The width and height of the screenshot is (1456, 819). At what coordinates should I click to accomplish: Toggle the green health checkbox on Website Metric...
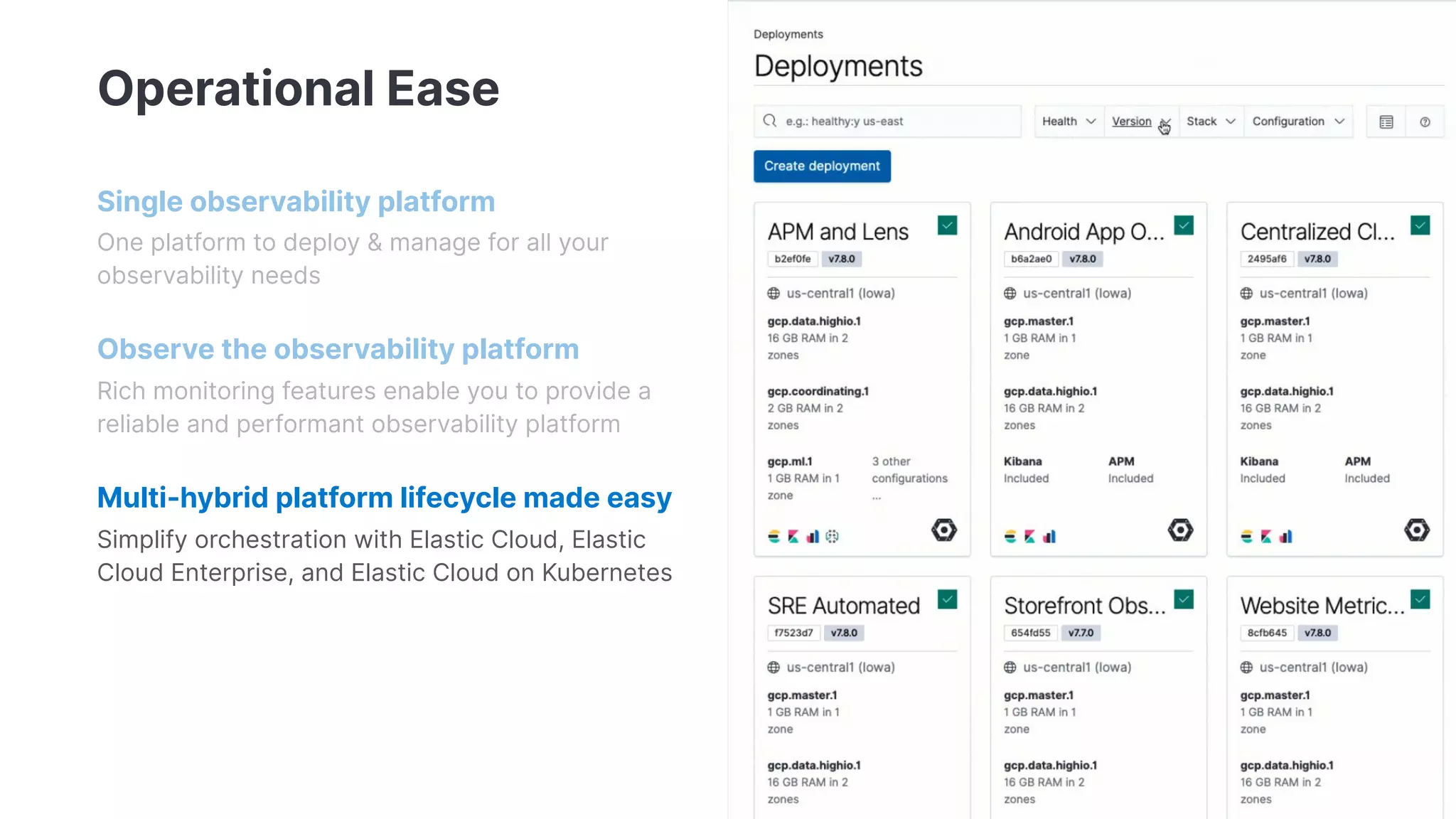coord(1420,599)
